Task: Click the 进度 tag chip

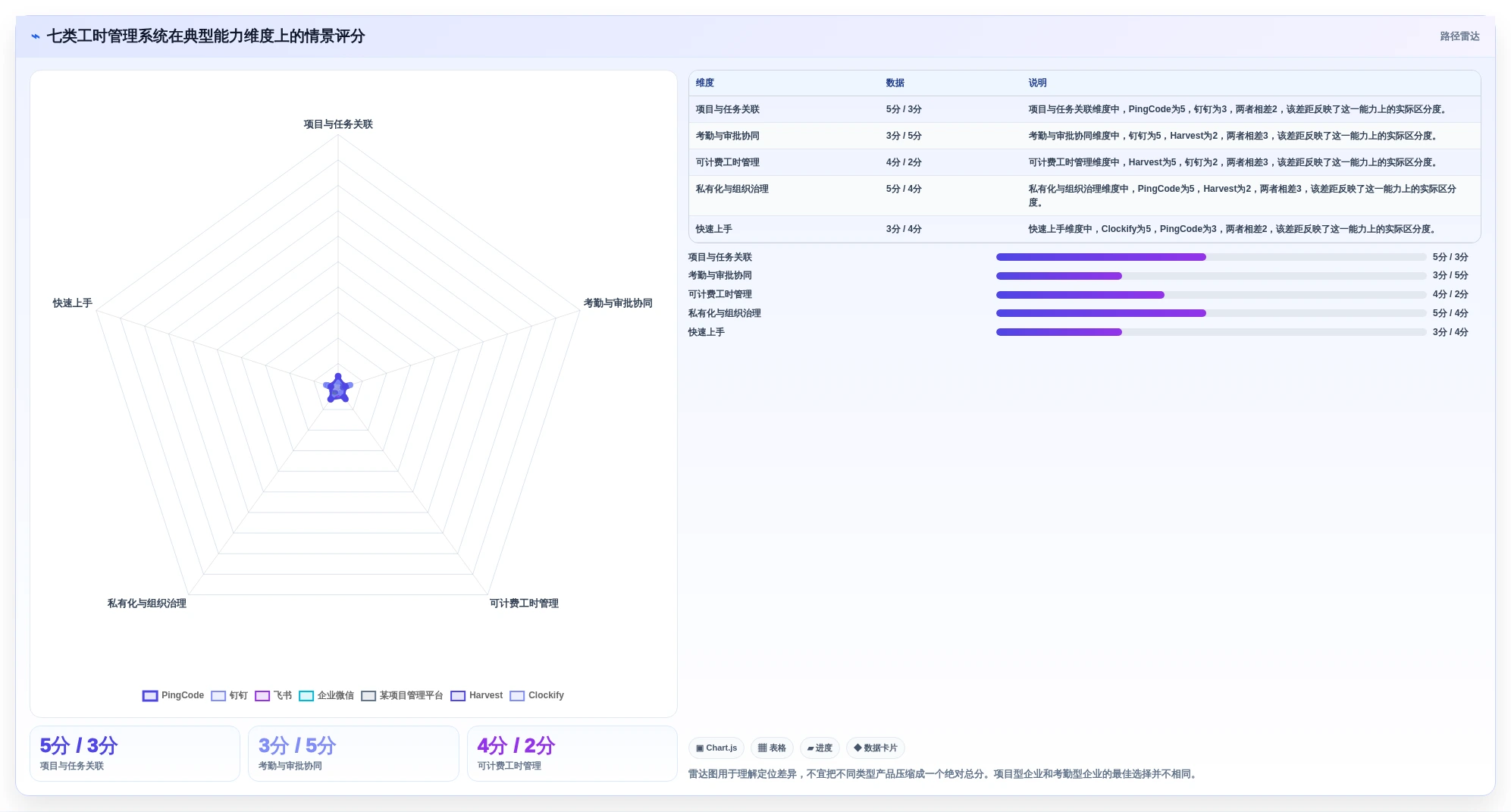Action: [x=820, y=748]
